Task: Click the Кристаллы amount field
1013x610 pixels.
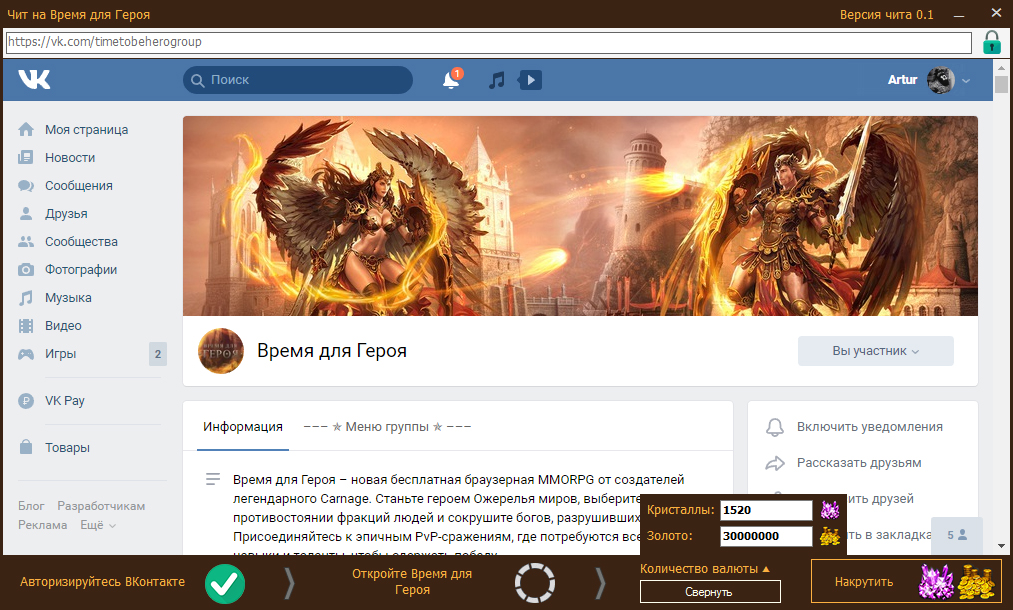Action: pyautogui.click(x=766, y=510)
